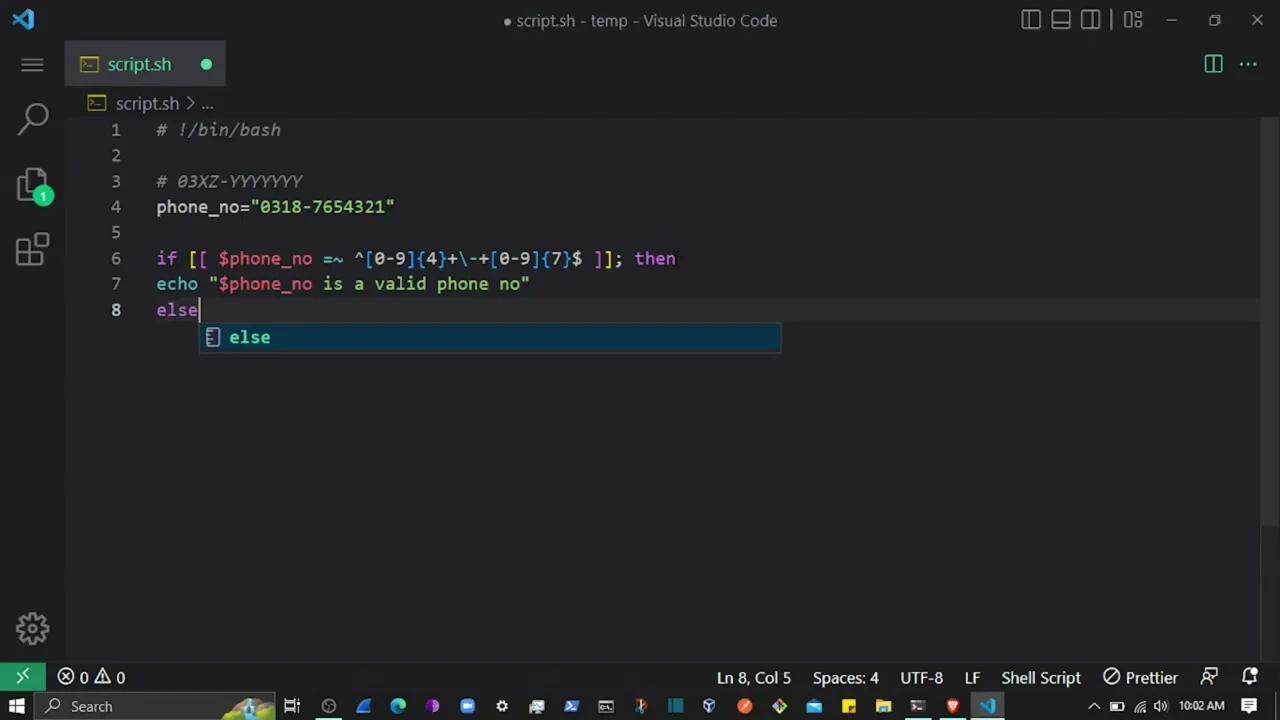Open editor More Actions menu

1248,64
